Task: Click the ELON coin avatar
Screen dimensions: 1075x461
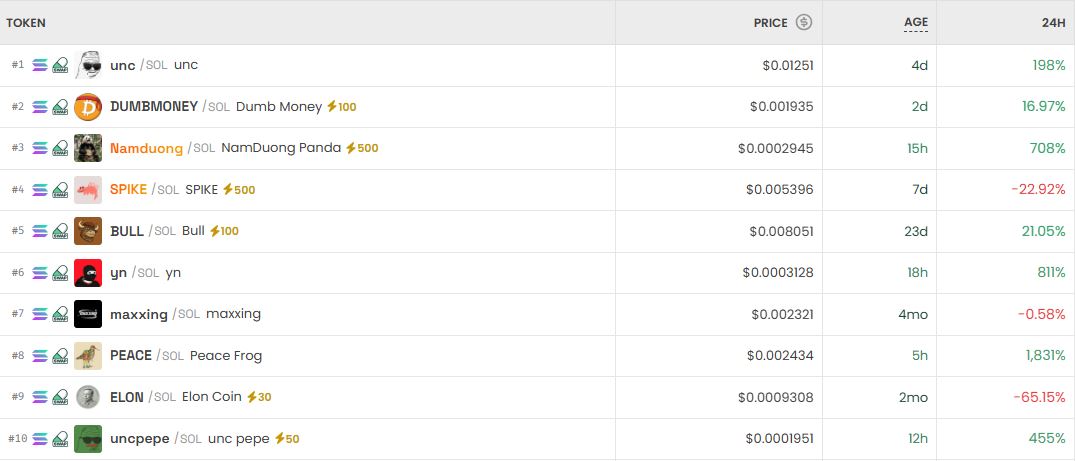Action: click(88, 397)
